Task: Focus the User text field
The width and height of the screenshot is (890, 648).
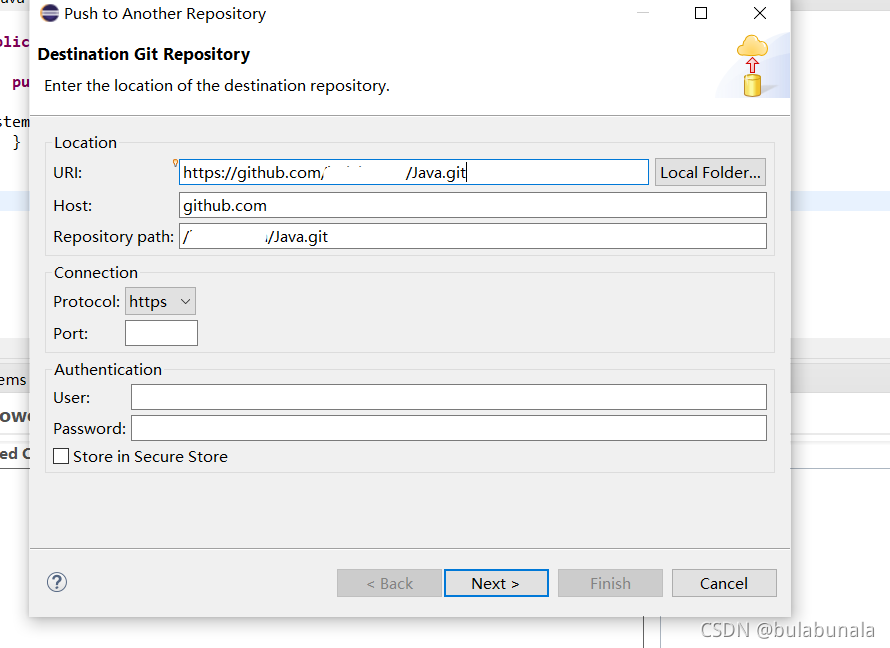Action: 448,397
